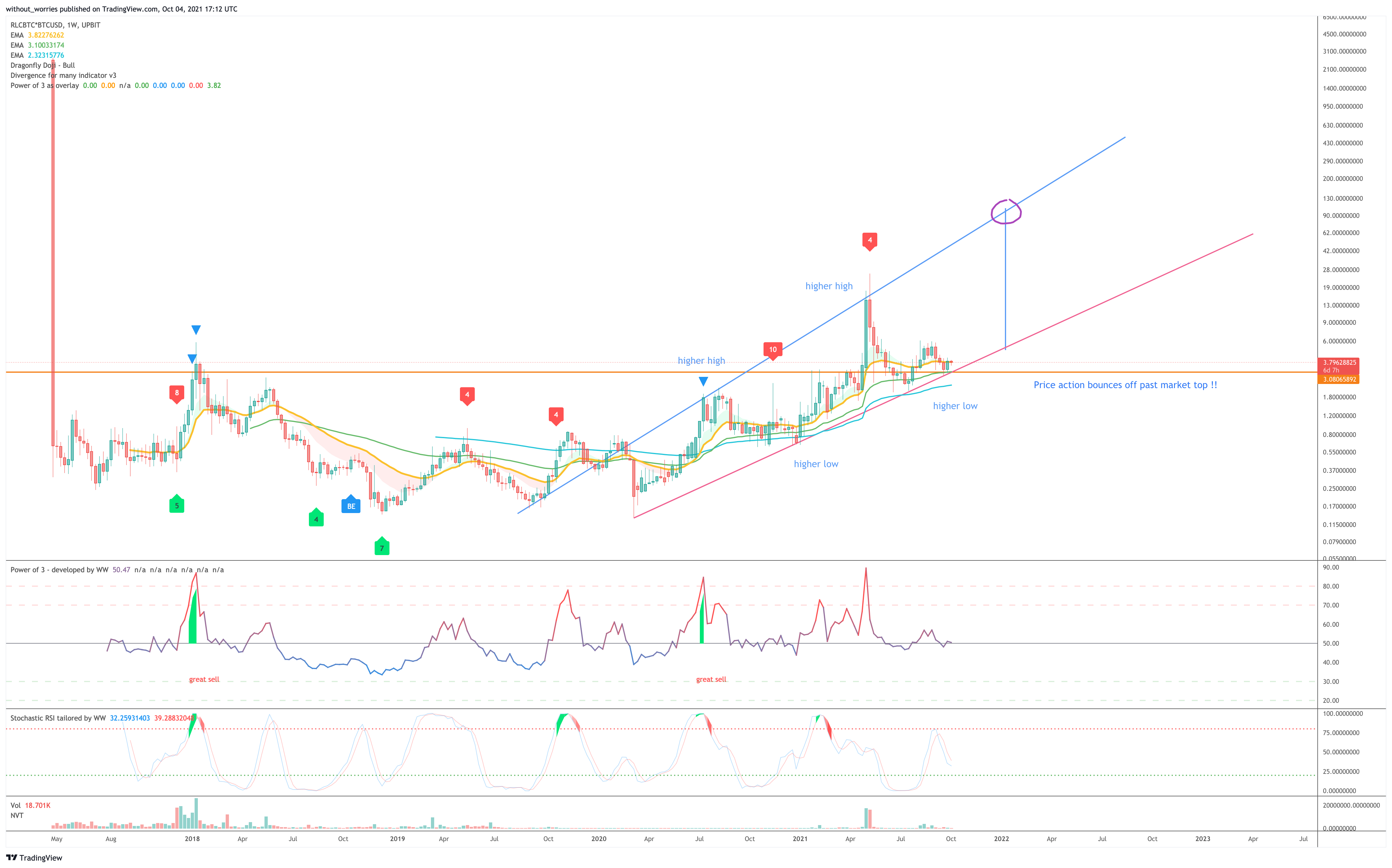The height and width of the screenshot is (868, 1392).
Task: Click 0.17000000 on the price axis
Action: pos(1339,506)
